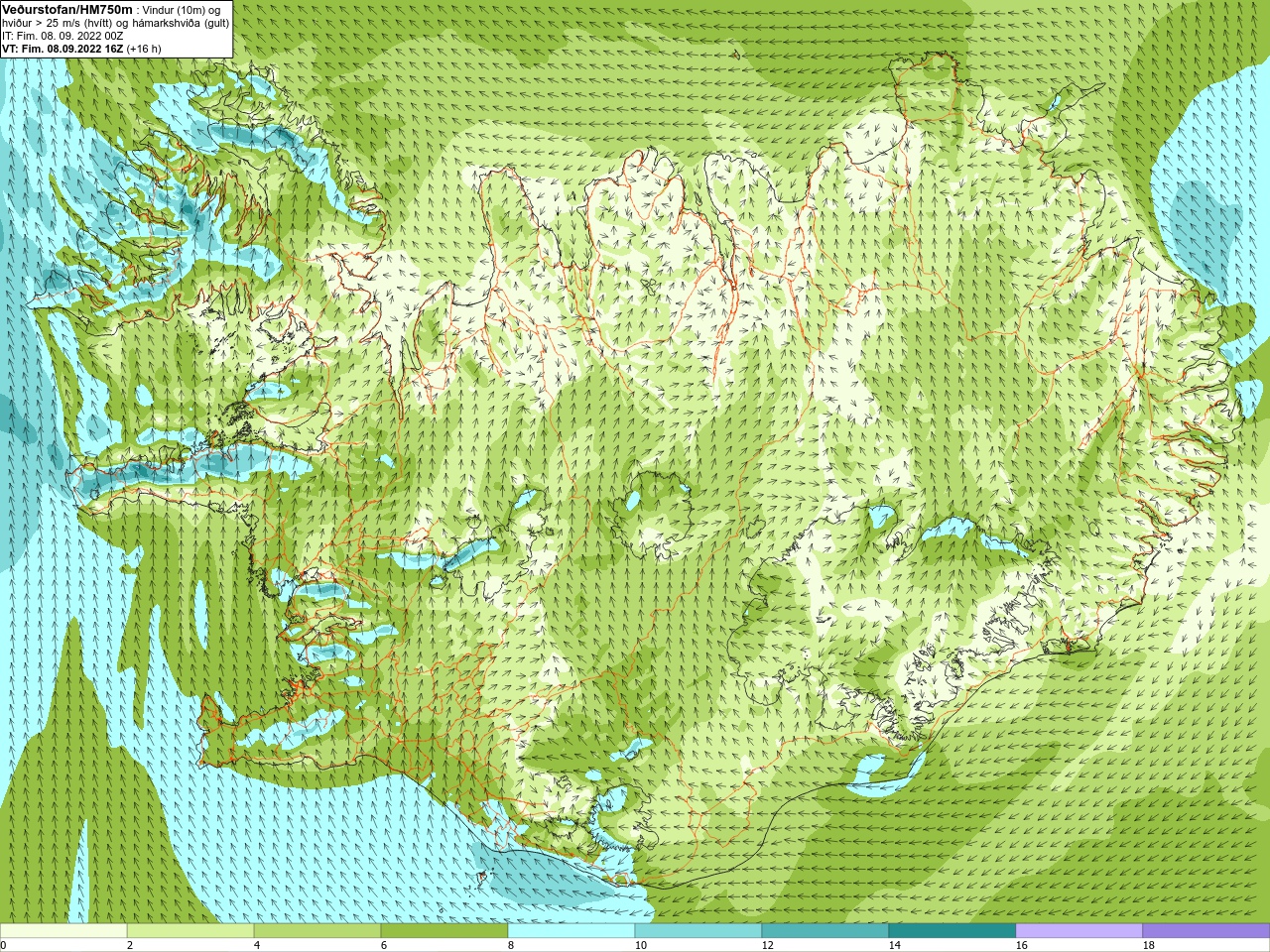The height and width of the screenshot is (952, 1270).
Task: Click the legend value label '2'
Action: click(130, 945)
